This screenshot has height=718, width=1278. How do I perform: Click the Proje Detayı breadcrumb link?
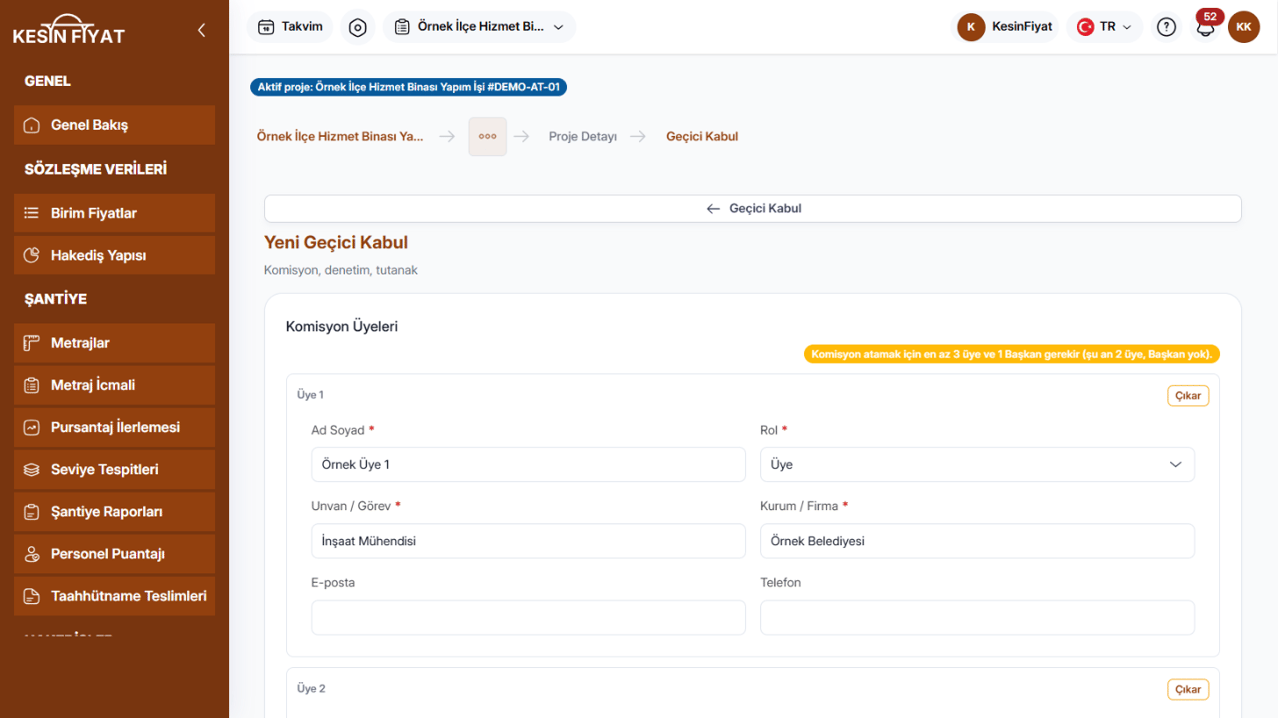pyautogui.click(x=582, y=136)
